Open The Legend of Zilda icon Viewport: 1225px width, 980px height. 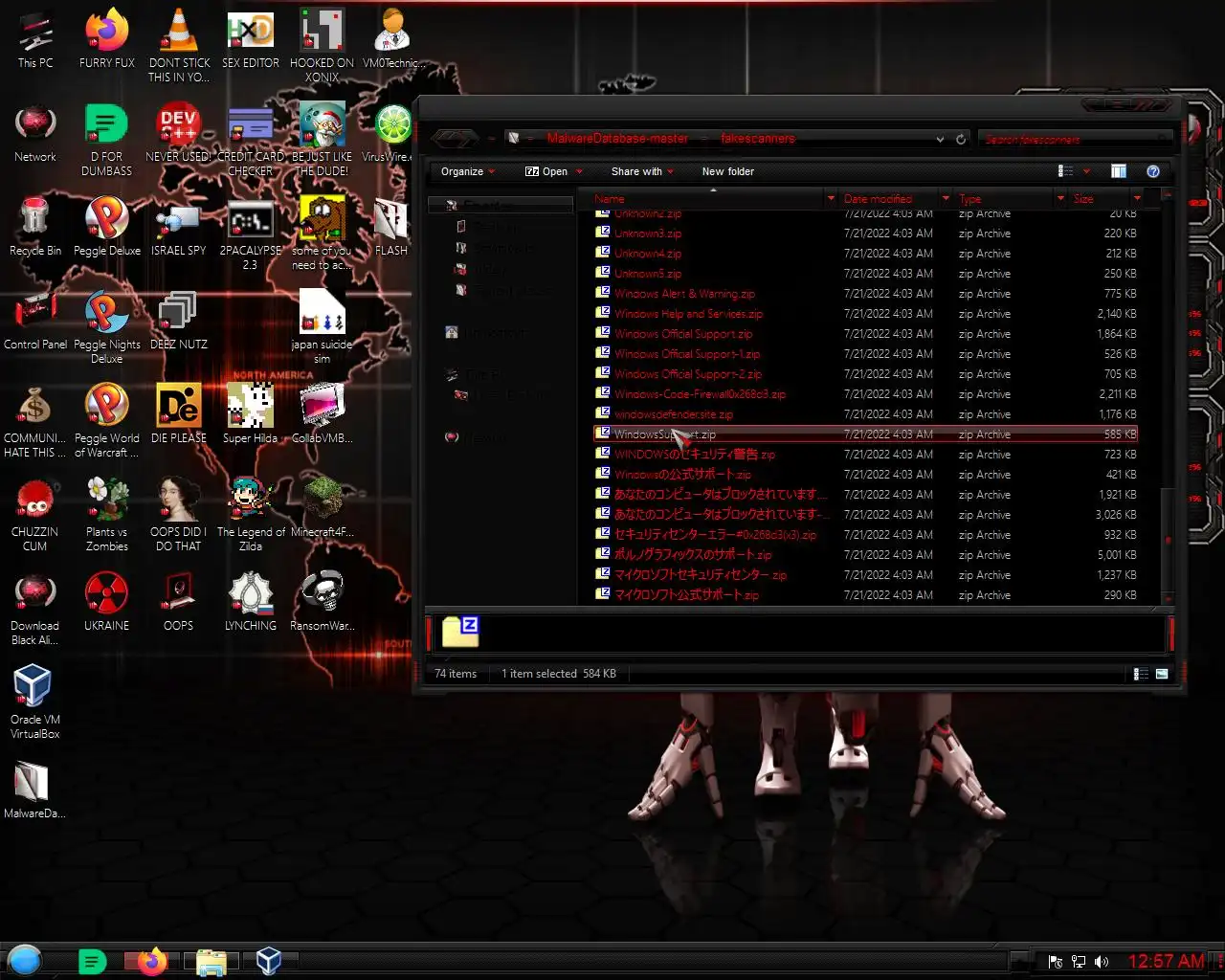(251, 515)
